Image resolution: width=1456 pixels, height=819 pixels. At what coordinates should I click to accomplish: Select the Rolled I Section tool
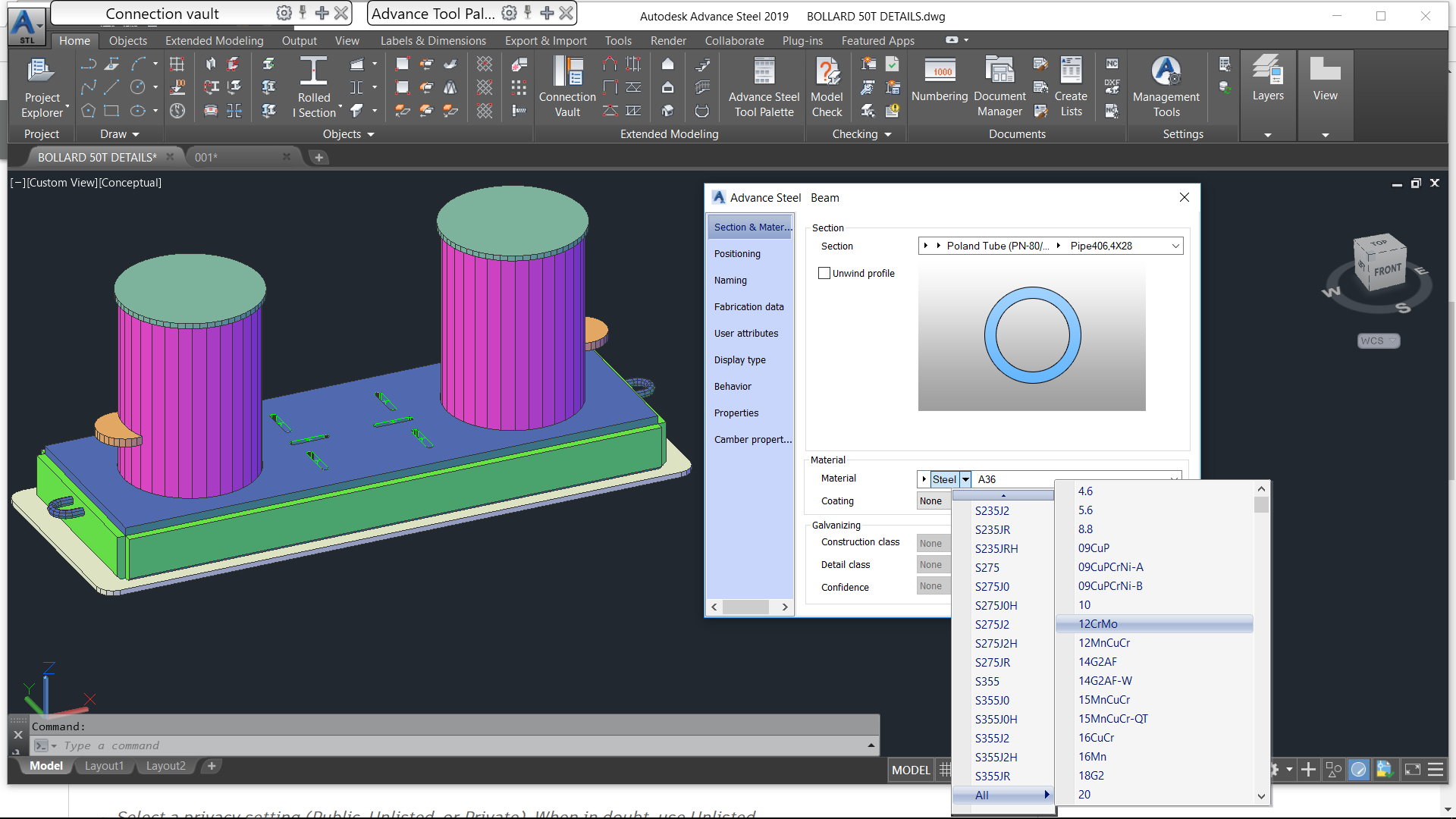pyautogui.click(x=314, y=88)
